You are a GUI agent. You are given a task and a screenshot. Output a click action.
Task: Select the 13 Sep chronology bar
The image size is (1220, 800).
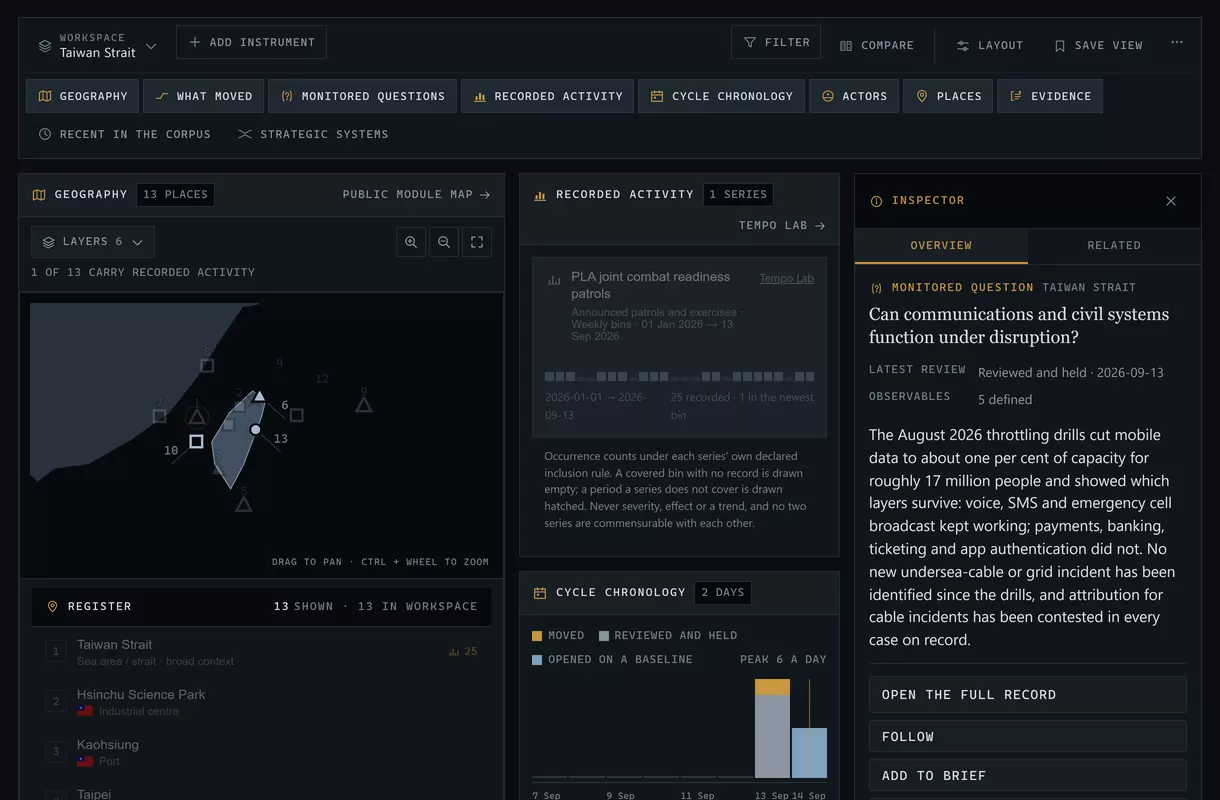click(x=772, y=728)
